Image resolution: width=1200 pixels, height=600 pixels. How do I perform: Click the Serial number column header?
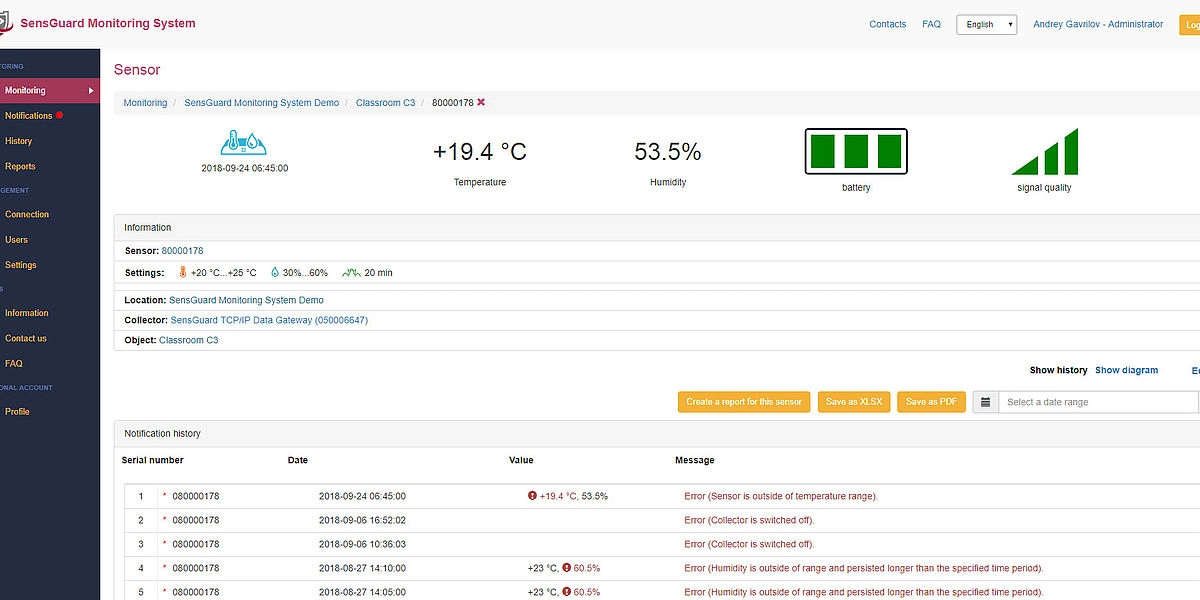coord(153,460)
